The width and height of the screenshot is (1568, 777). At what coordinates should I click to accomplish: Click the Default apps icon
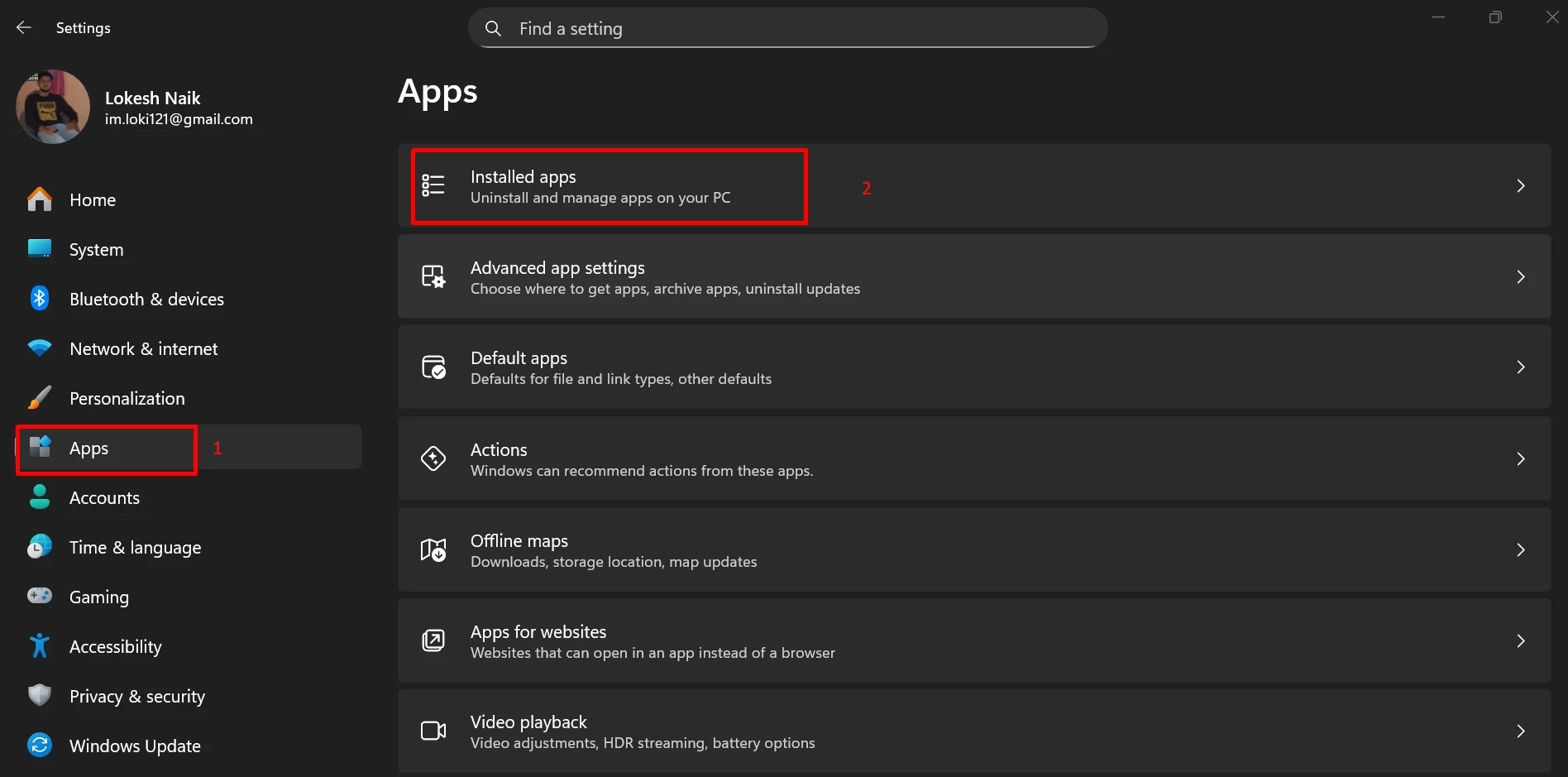(x=433, y=367)
